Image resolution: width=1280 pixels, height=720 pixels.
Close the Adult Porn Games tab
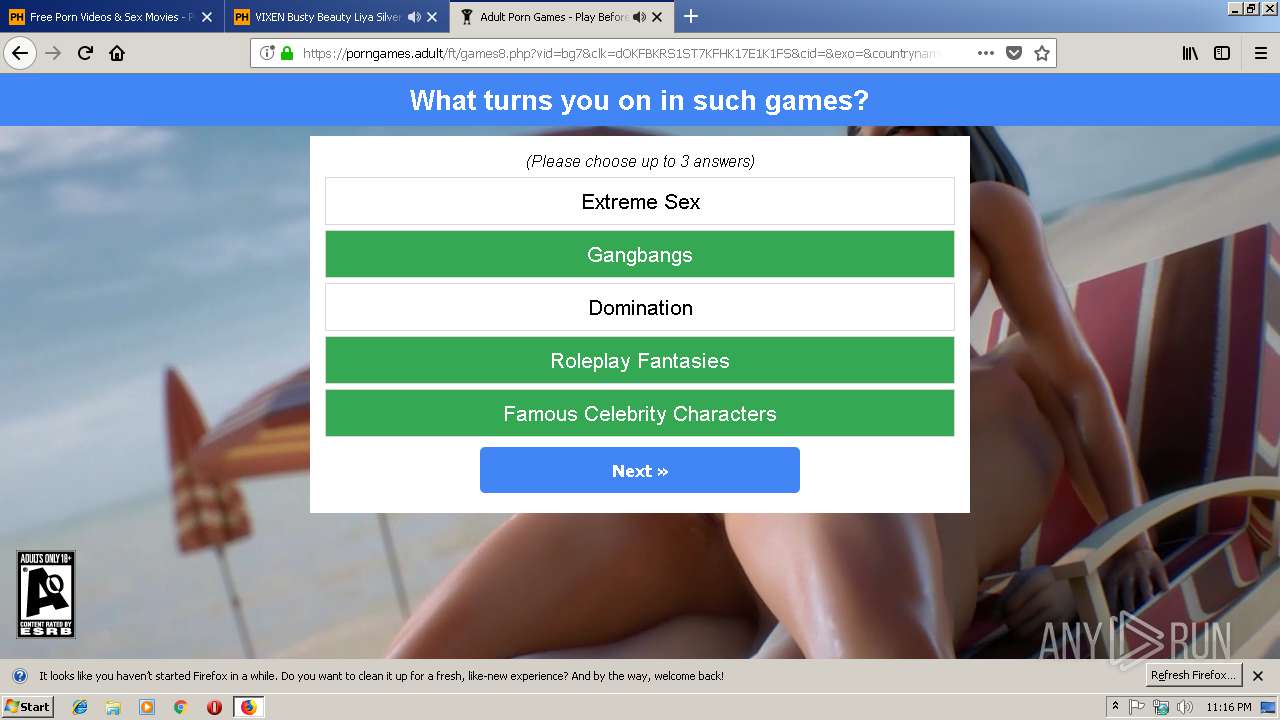click(x=657, y=17)
